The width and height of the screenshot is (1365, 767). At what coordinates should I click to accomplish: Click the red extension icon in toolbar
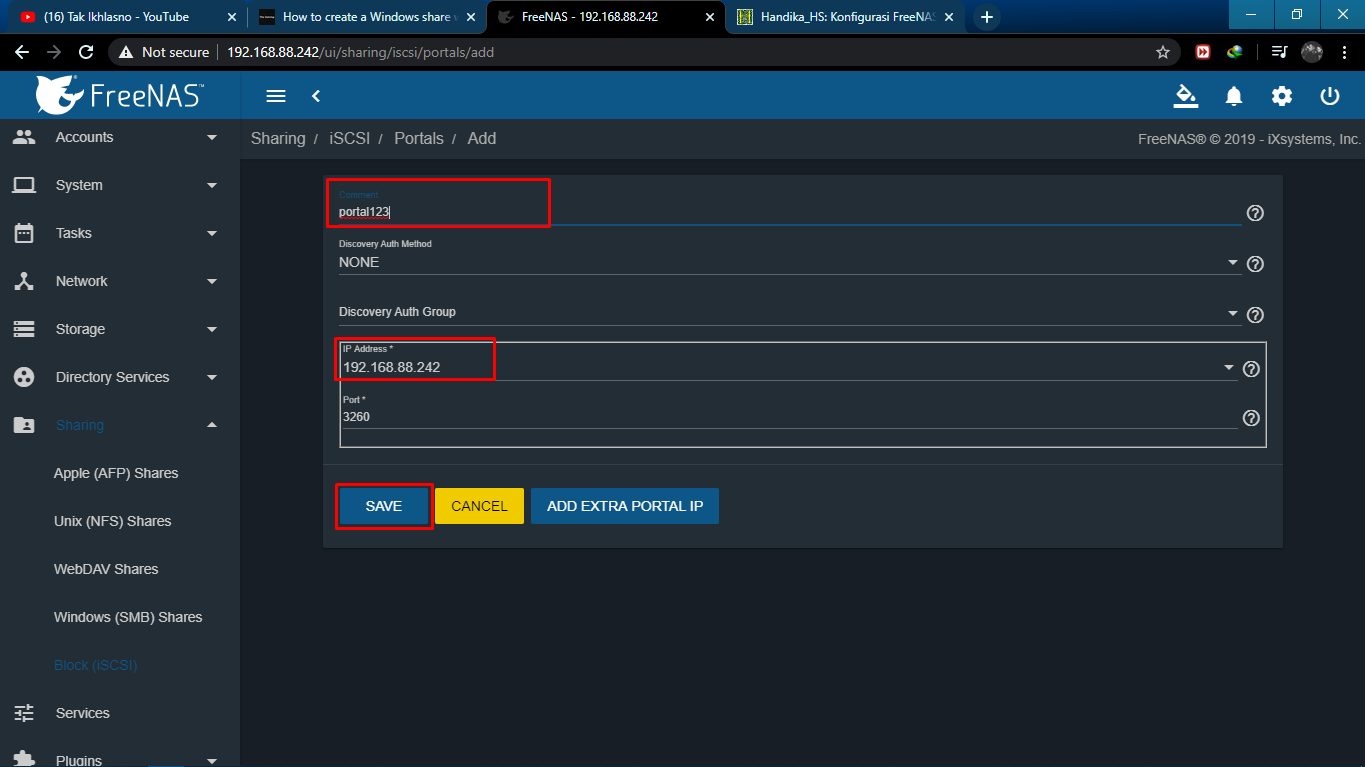pyautogui.click(x=1203, y=52)
